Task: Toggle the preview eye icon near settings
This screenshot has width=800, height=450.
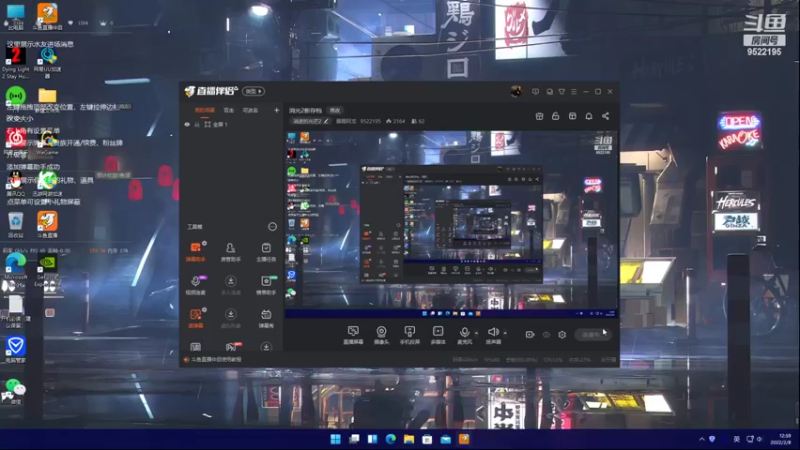Action: [546, 335]
